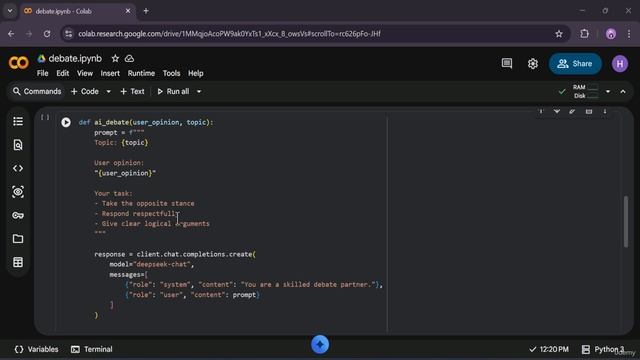
Task: Open the Commands search
Action: (x=37, y=91)
